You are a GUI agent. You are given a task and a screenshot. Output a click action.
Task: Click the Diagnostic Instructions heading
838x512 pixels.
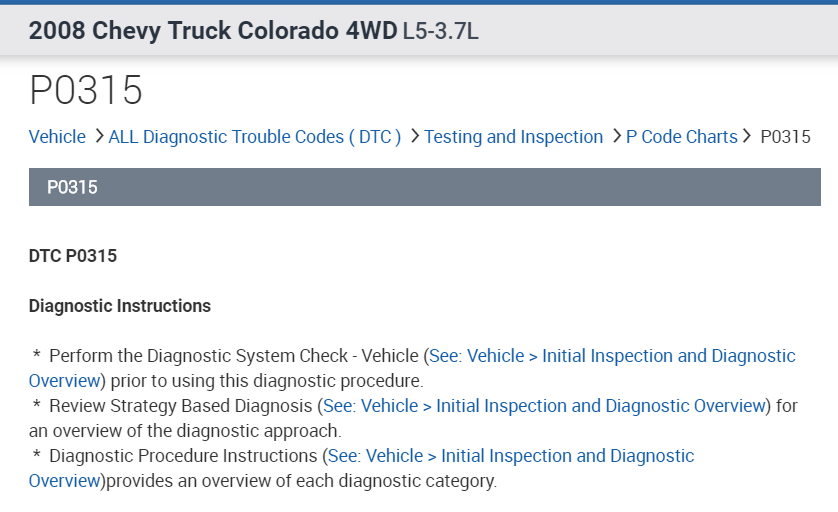tap(120, 306)
